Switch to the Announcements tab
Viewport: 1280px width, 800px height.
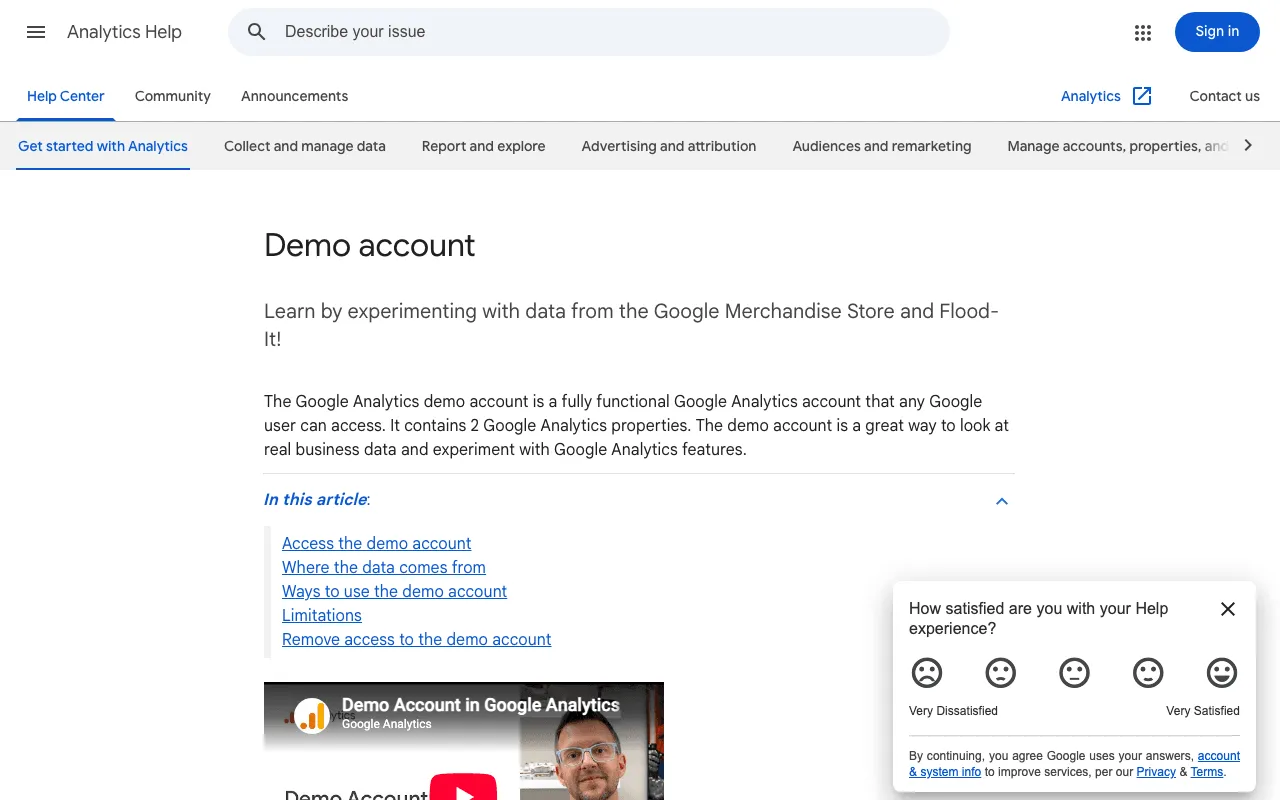click(x=295, y=96)
